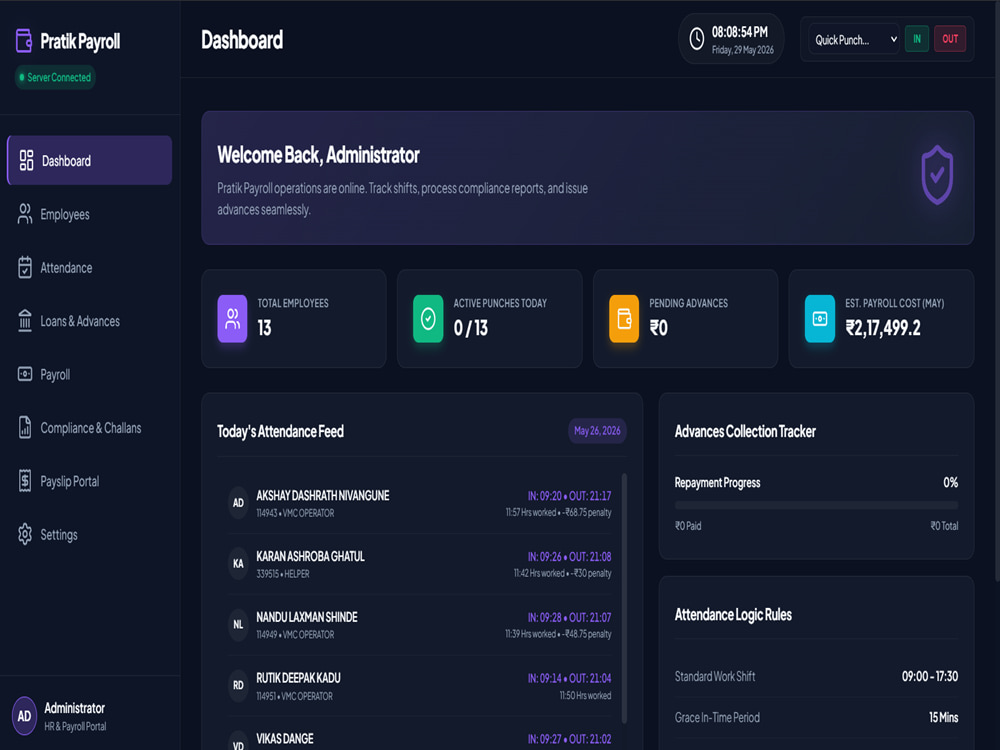The image size is (1000, 750).
Task: Select the NANDU LAXMAN SHINDE attendance row
Action: [x=419, y=624]
